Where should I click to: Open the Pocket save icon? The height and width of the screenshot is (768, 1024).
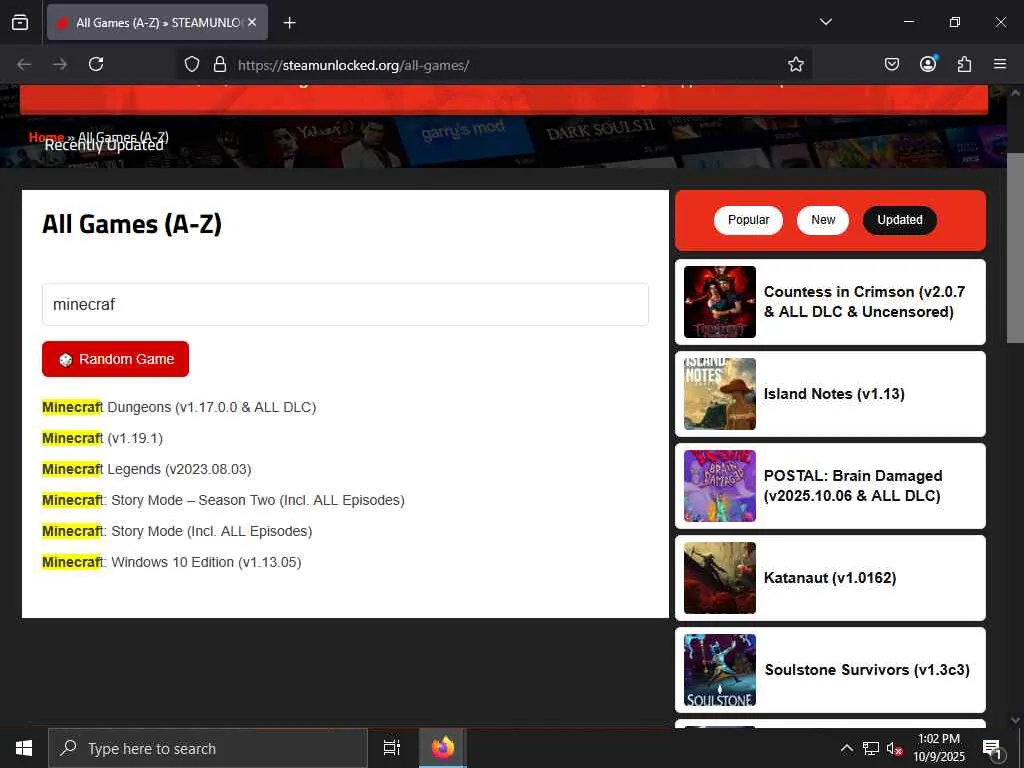(891, 64)
